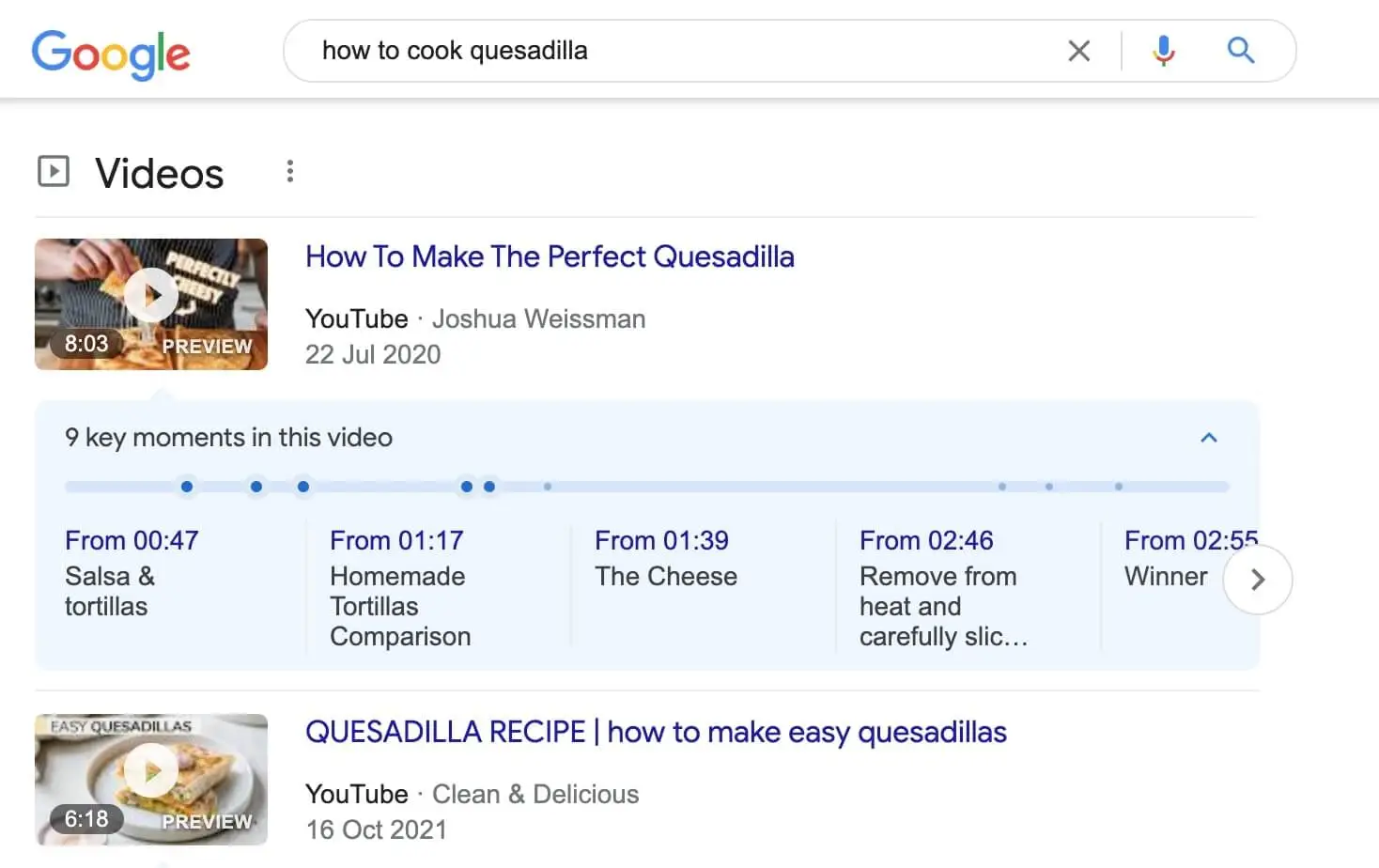
Task: Jump to 01:17 Homemade Tortillas Comparison
Action: 396,541
